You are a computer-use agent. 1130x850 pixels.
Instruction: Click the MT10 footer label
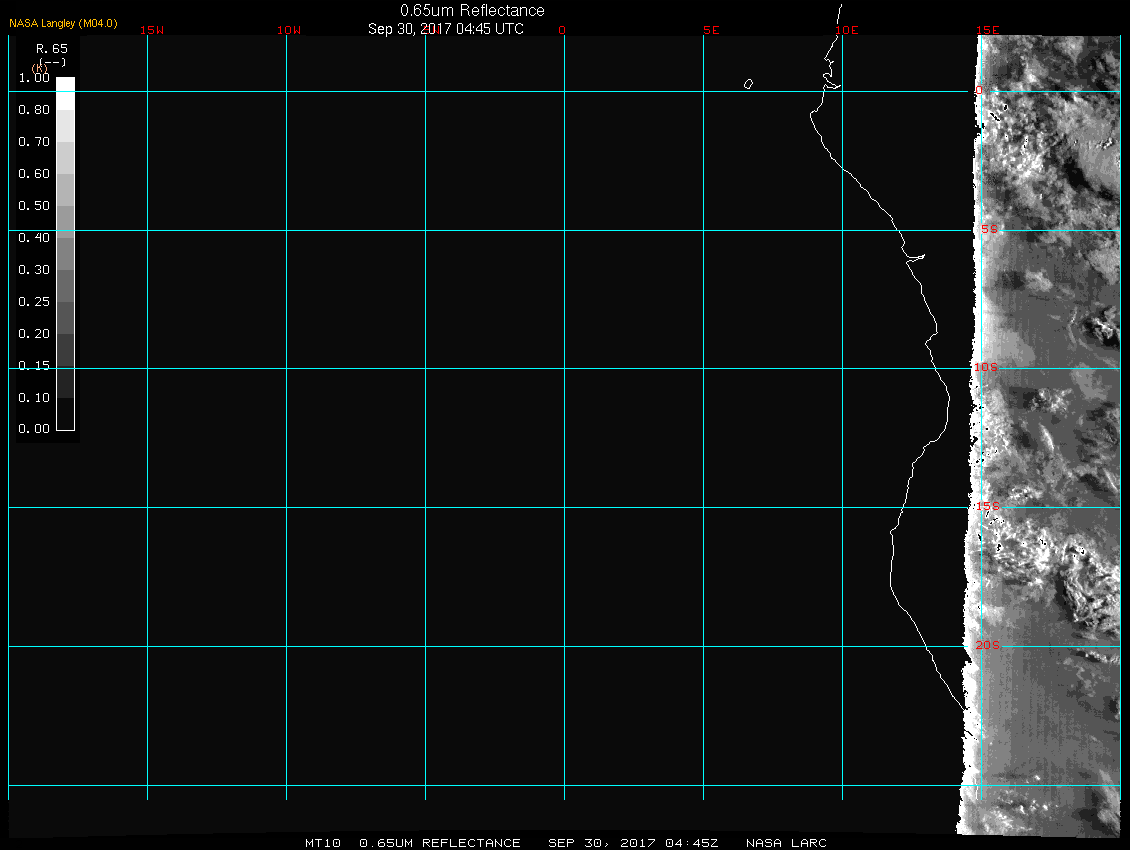[x=323, y=843]
